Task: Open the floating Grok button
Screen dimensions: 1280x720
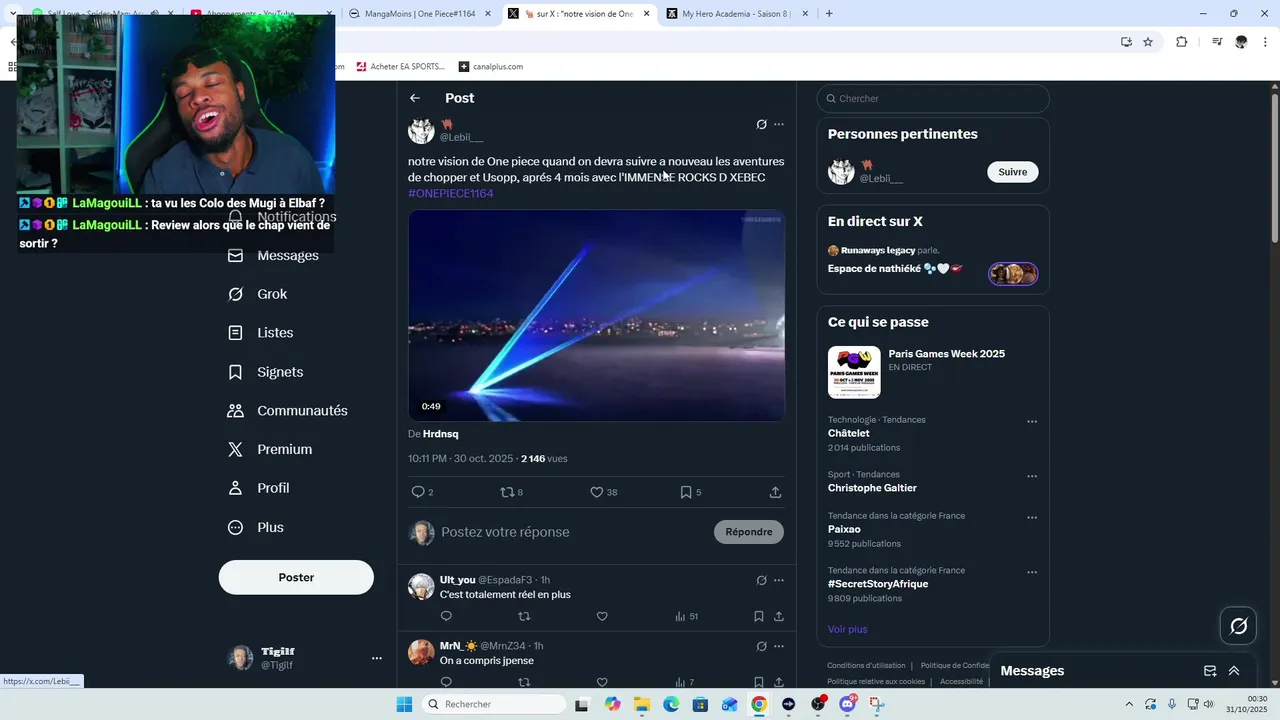Action: (1239, 626)
